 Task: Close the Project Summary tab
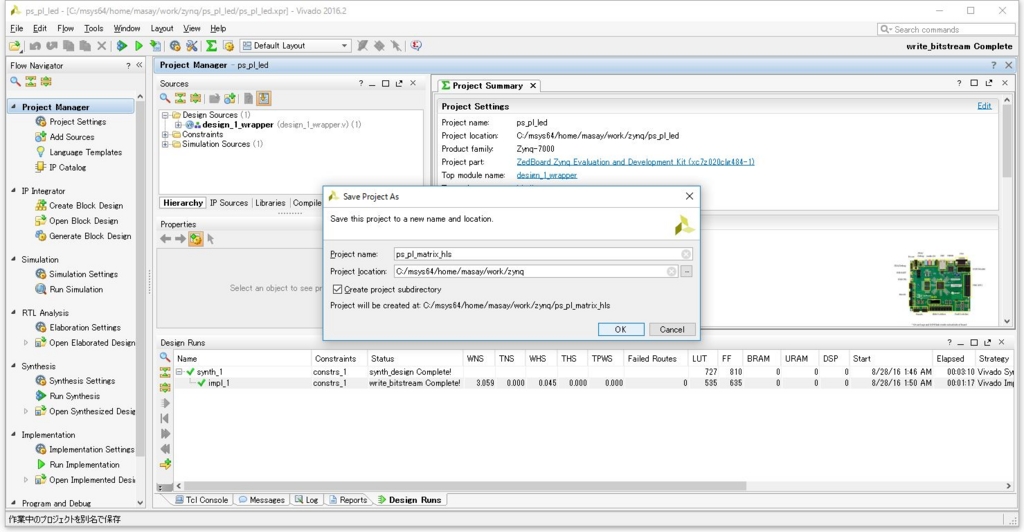533,86
